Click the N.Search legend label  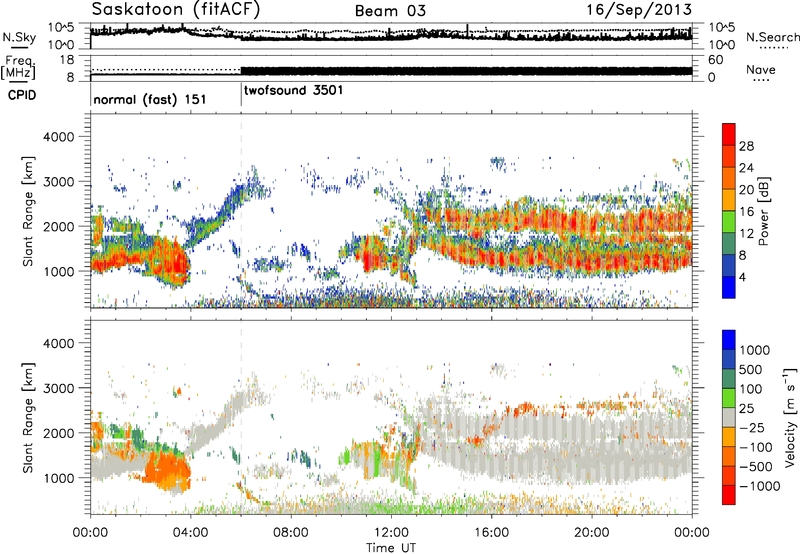[x=772, y=37]
